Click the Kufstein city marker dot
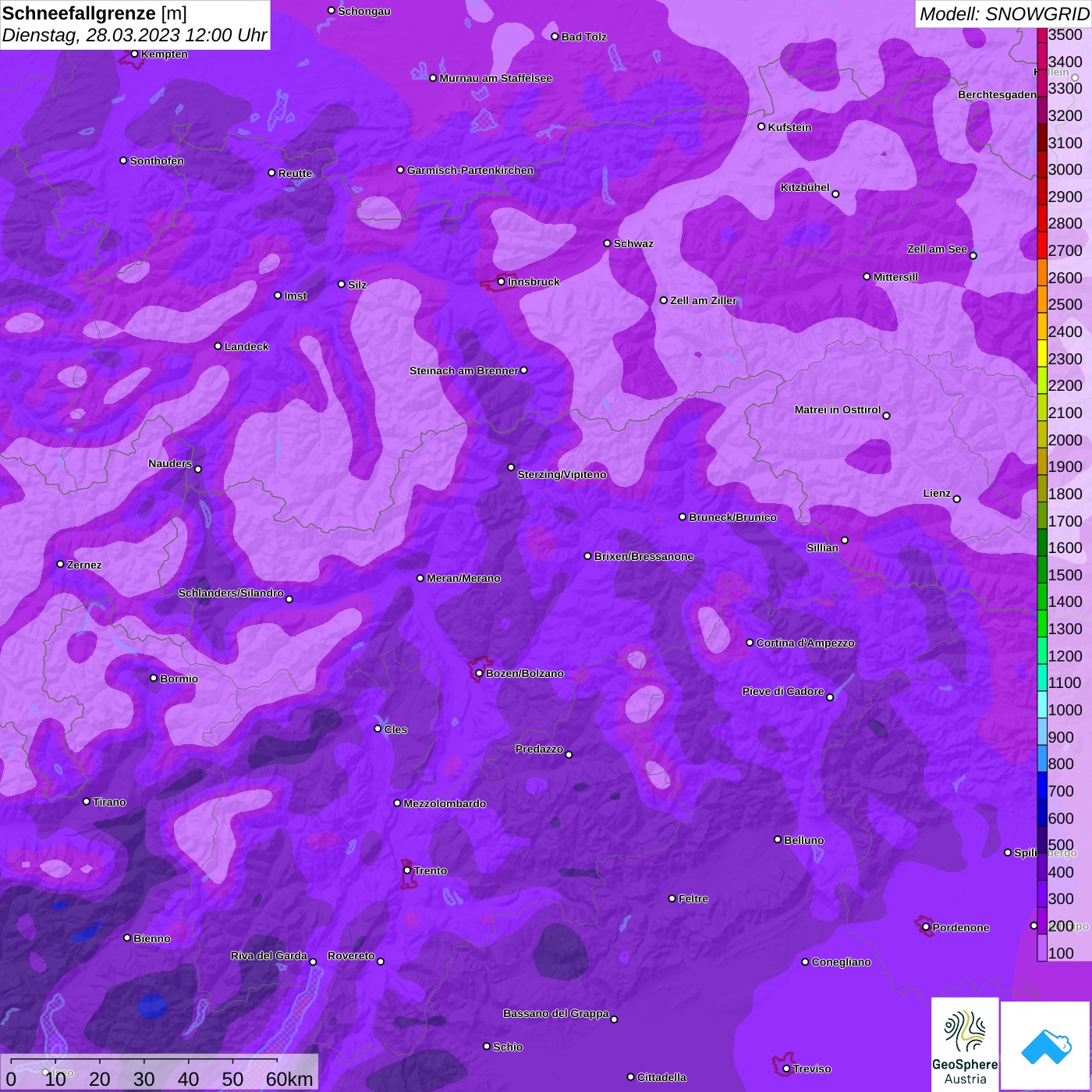1092x1092 pixels. pos(761,126)
